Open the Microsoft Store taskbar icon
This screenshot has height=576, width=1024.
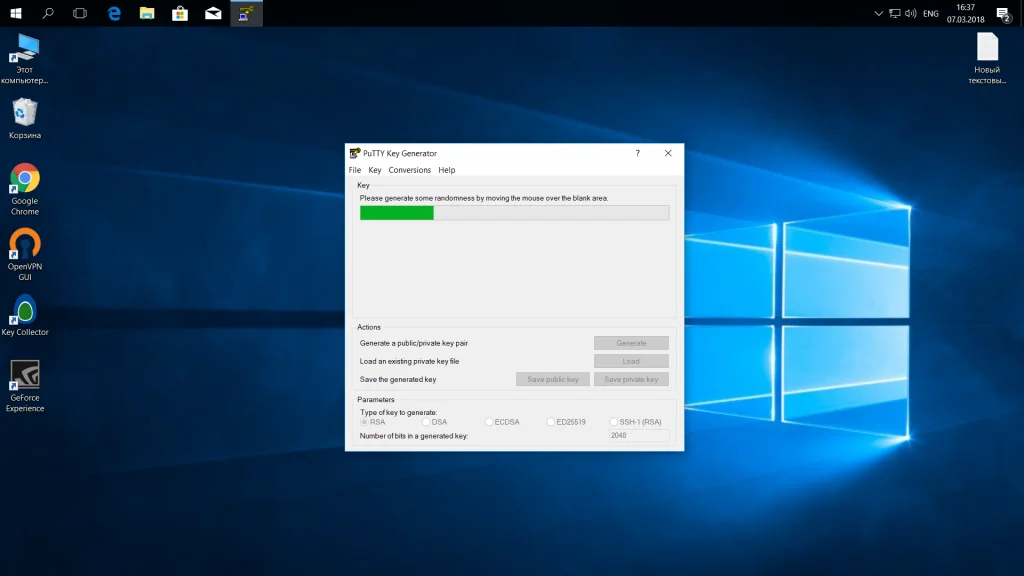click(x=180, y=13)
